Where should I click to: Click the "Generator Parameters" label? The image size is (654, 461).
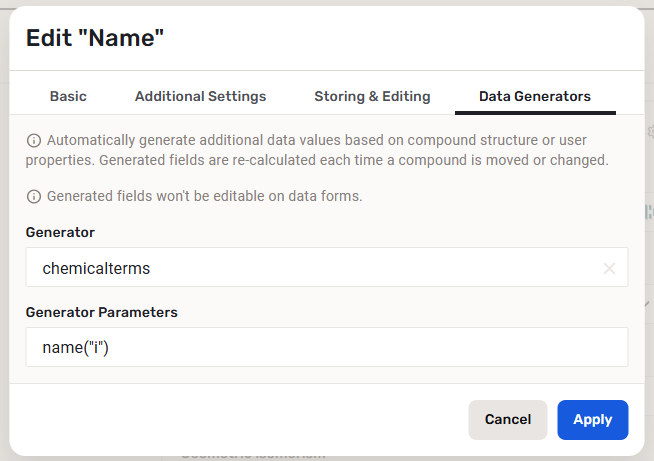[101, 312]
